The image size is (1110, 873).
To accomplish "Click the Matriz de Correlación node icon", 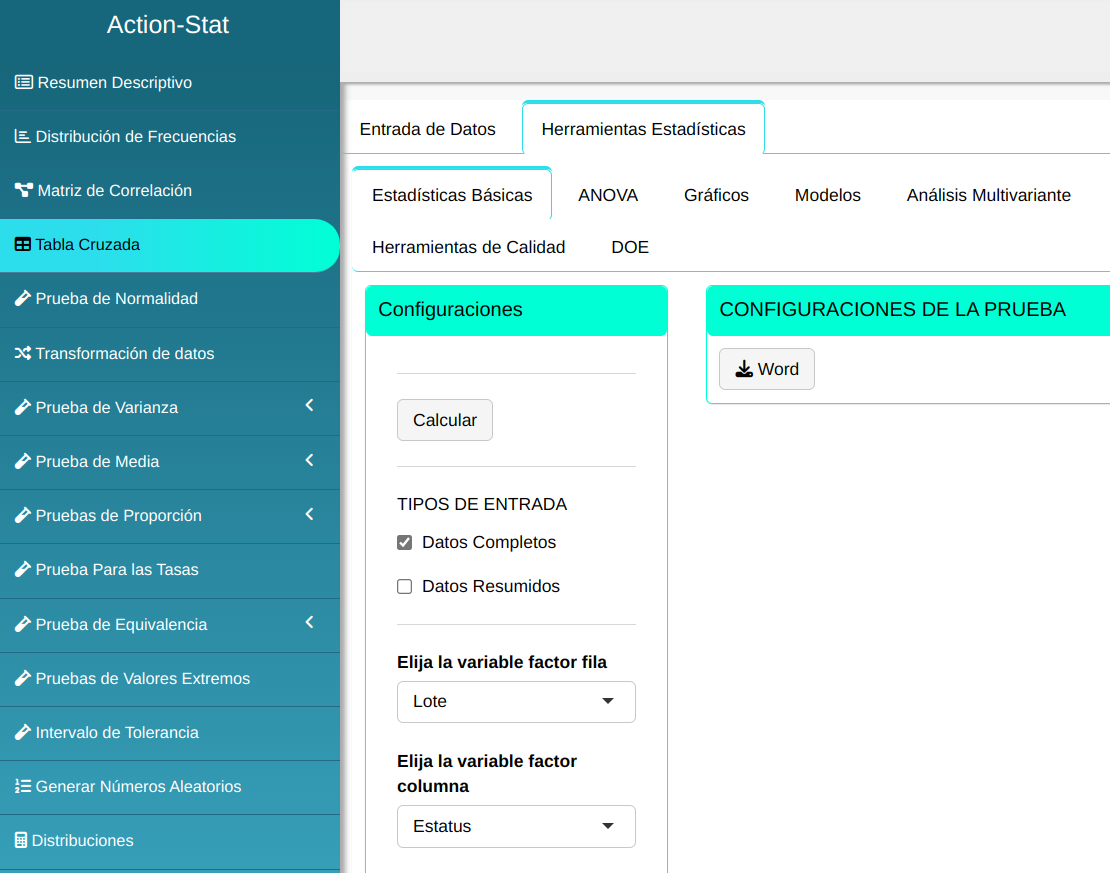I will tap(24, 190).
